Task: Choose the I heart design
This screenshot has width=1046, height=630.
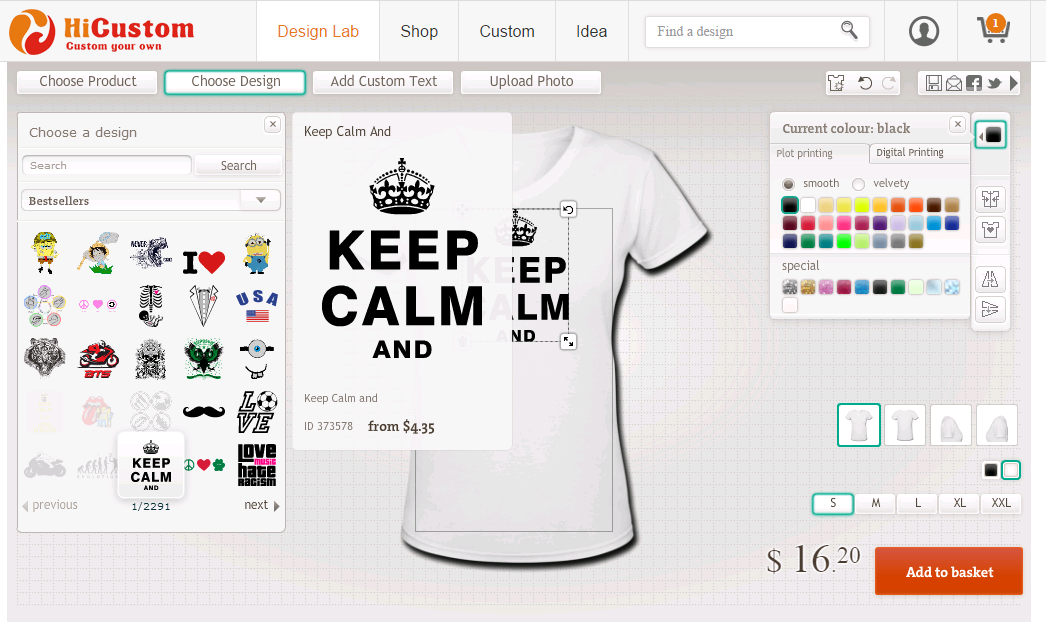Action: click(203, 262)
